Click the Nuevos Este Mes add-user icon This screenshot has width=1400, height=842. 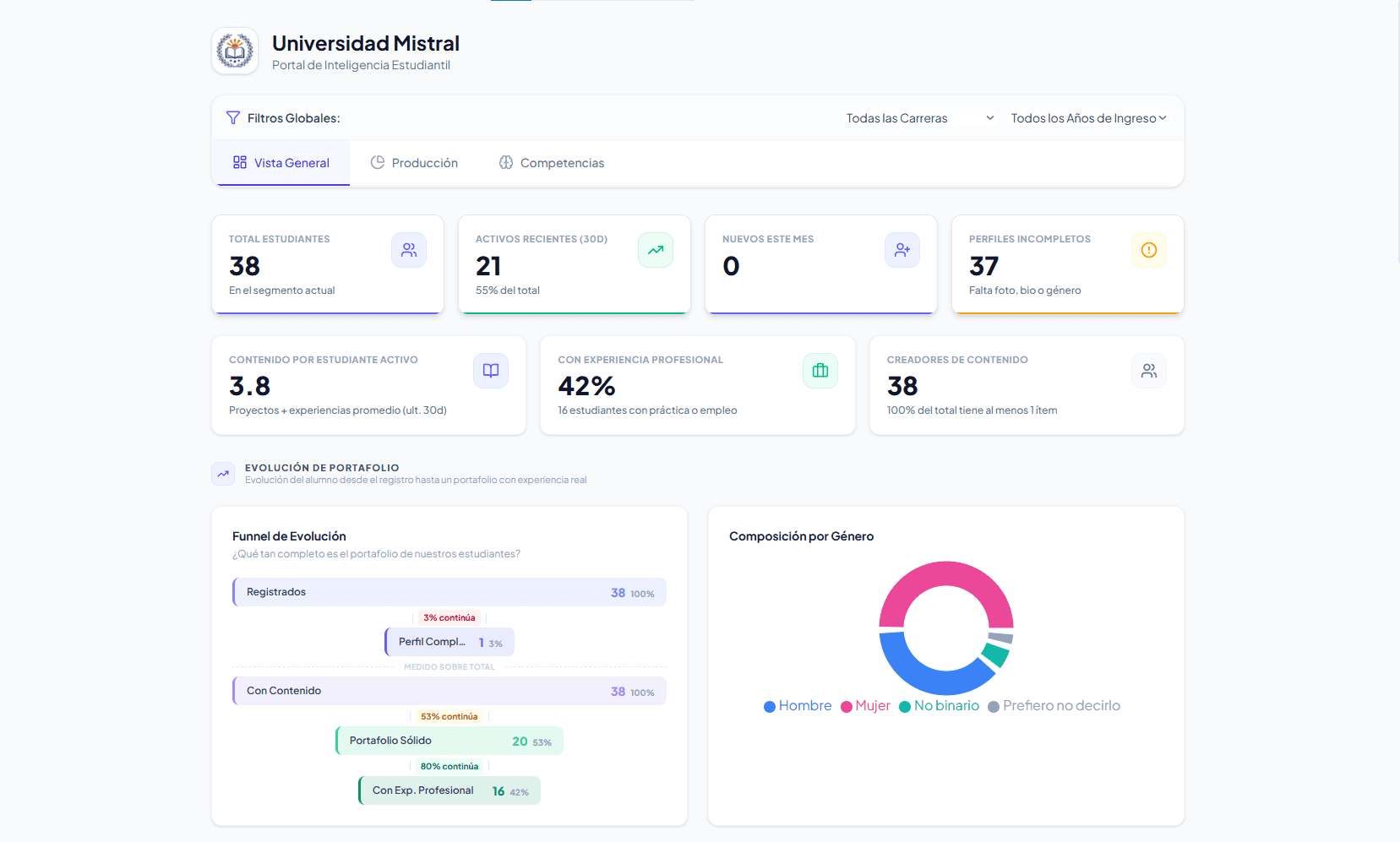point(902,250)
